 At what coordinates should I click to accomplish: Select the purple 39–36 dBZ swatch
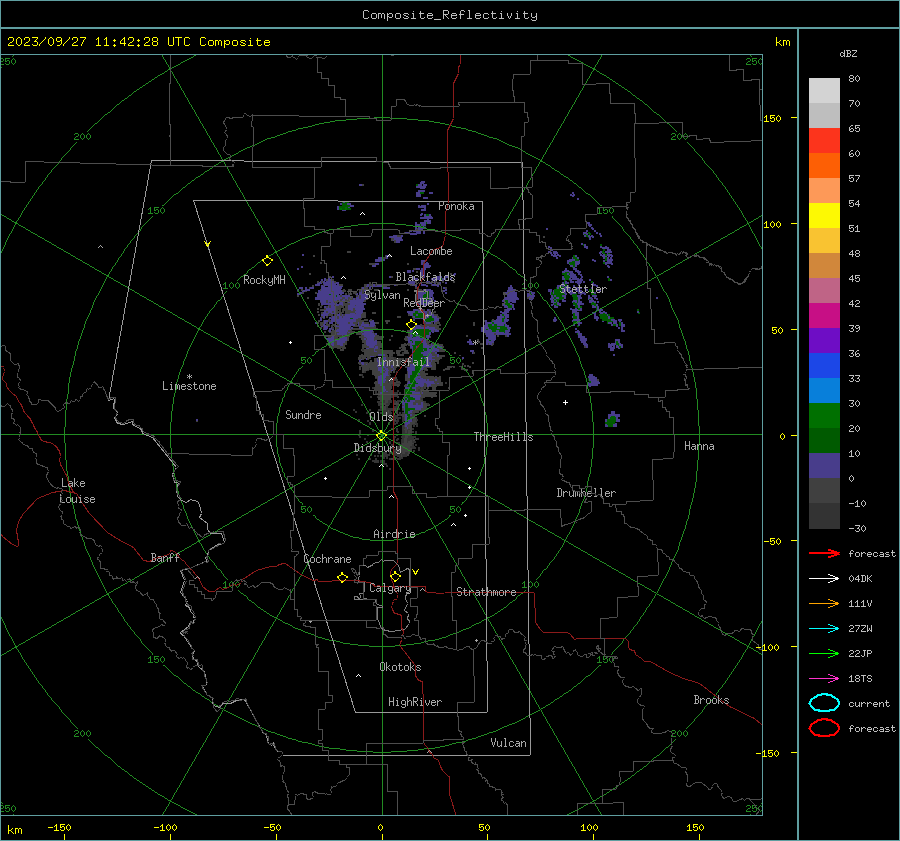[x=824, y=340]
